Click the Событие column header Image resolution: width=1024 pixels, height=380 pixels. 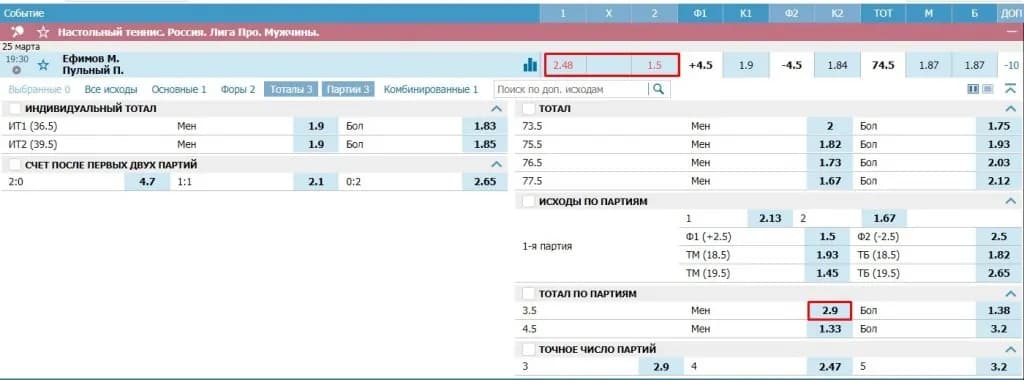tap(24, 13)
